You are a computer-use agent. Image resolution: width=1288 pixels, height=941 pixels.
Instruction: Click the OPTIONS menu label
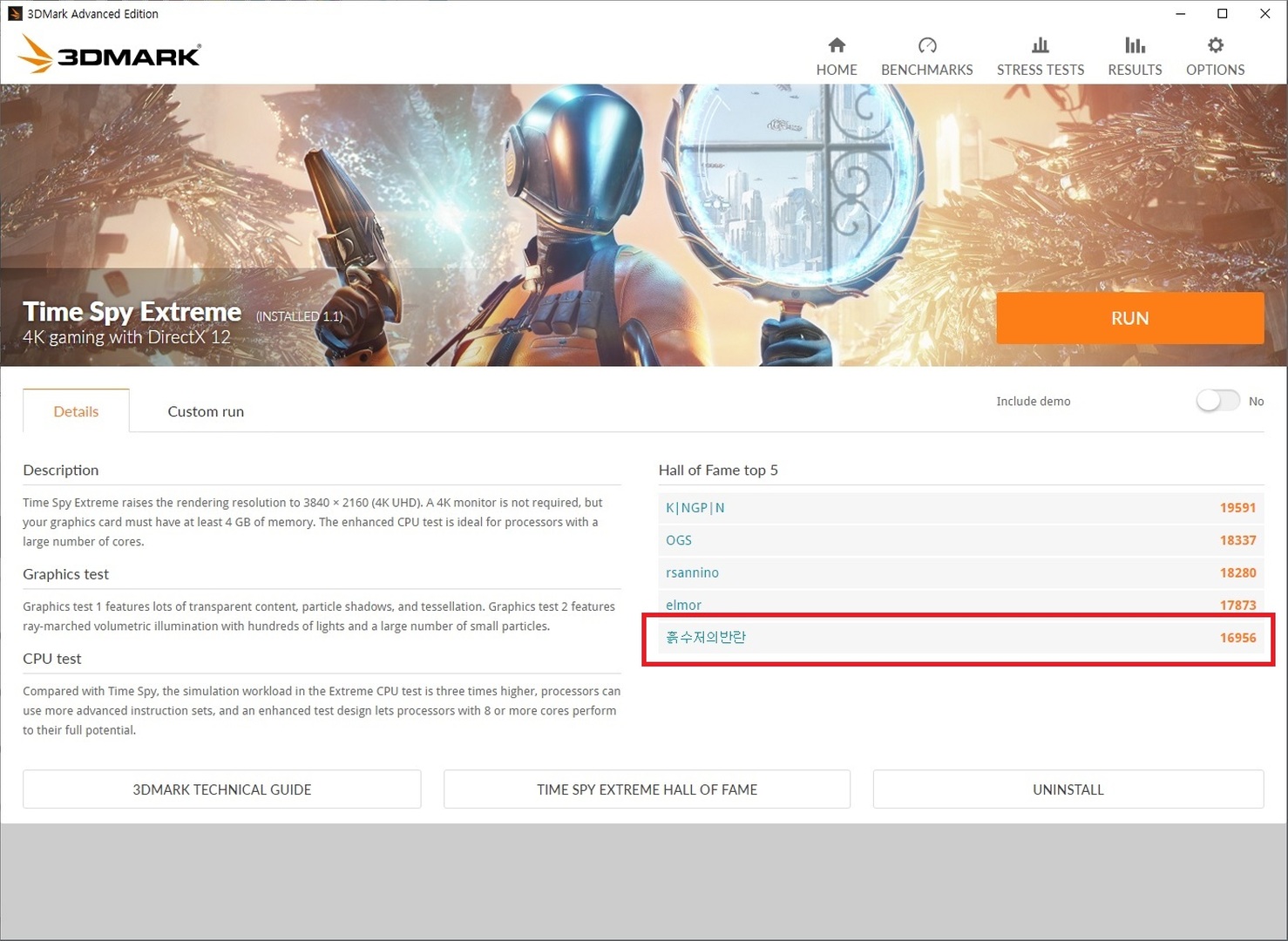(x=1216, y=70)
